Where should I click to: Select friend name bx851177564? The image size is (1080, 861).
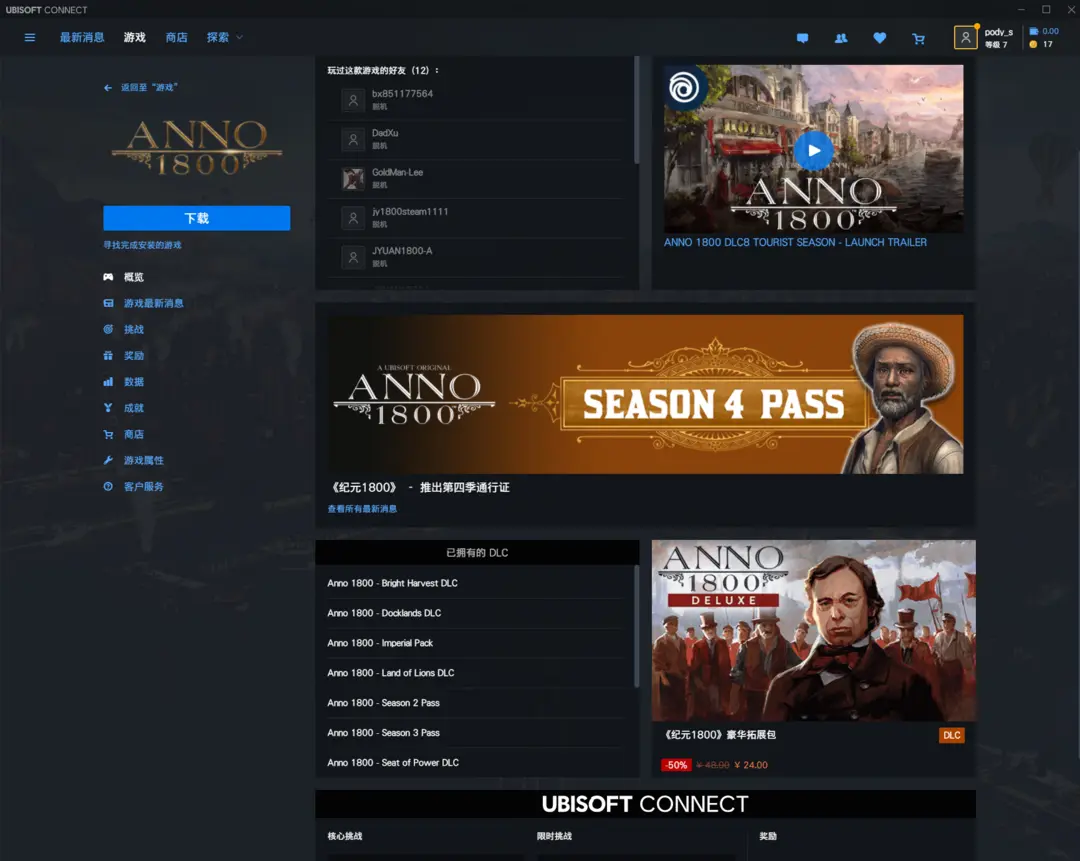[402, 94]
